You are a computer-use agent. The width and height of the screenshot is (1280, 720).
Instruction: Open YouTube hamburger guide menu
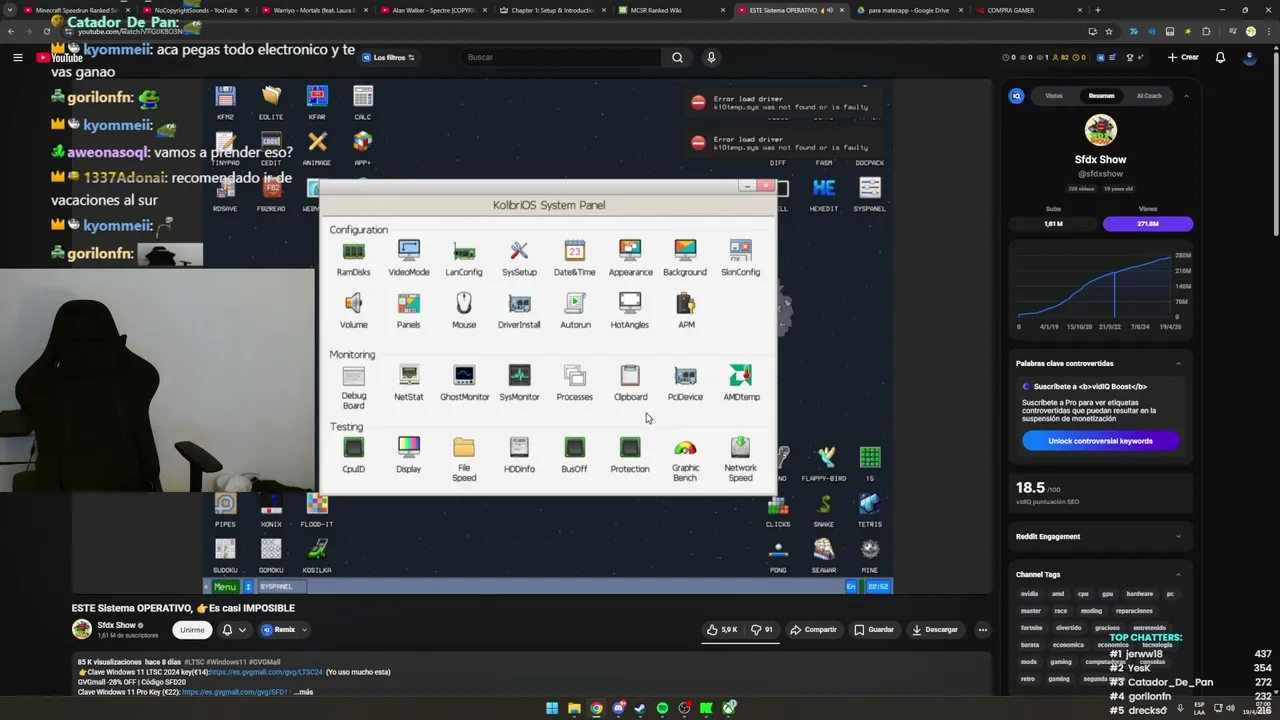[x=17, y=57]
